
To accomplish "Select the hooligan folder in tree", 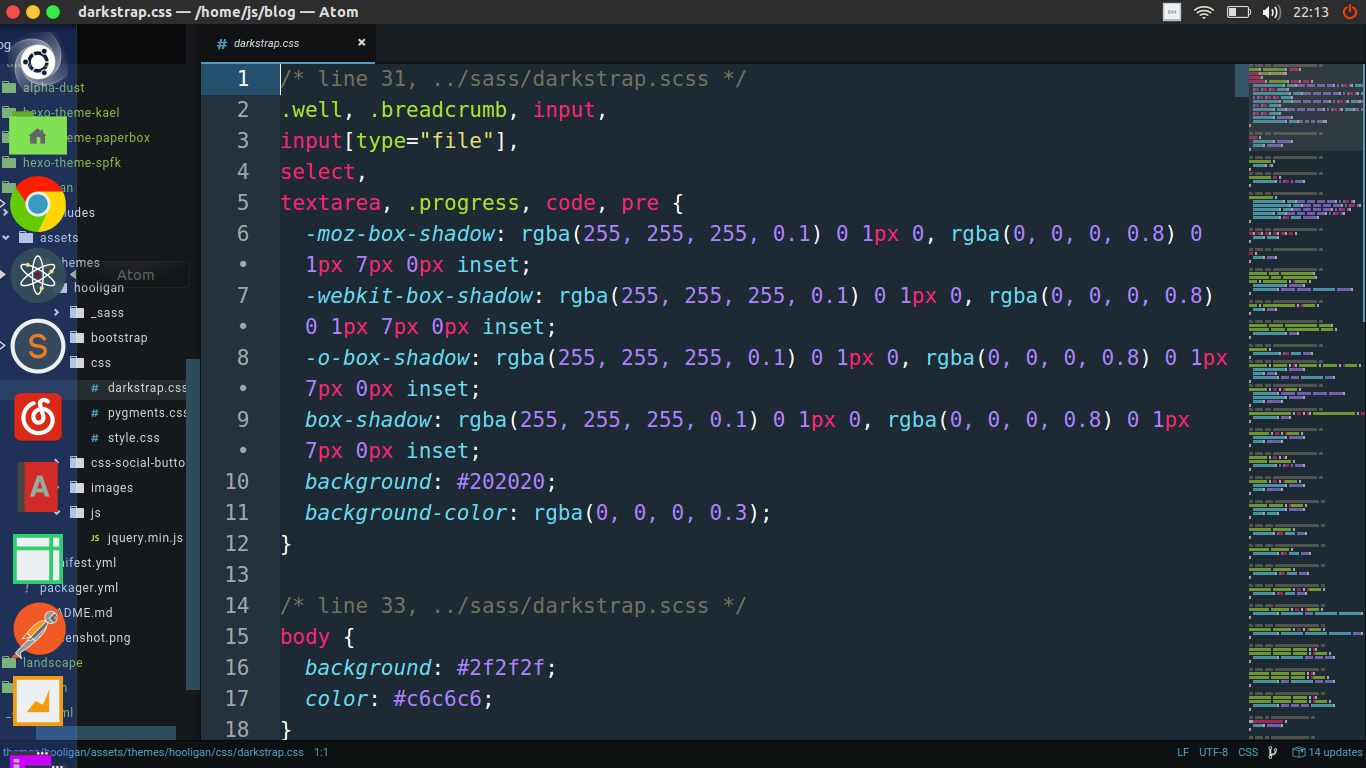I will click(x=99, y=288).
